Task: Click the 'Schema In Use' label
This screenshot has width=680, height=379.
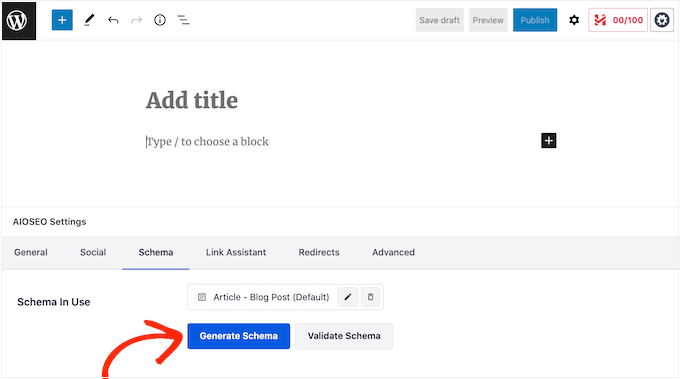Action: (54, 302)
